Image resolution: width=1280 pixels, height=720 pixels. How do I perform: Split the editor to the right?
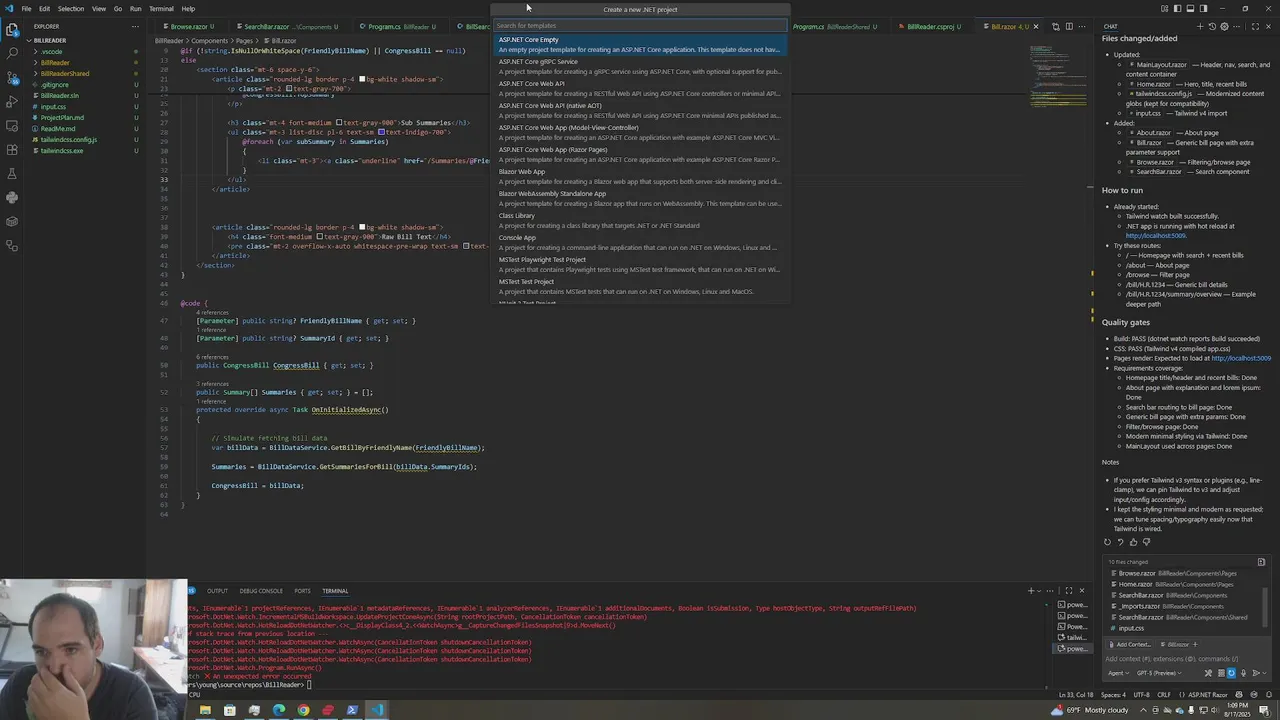[1069, 26]
